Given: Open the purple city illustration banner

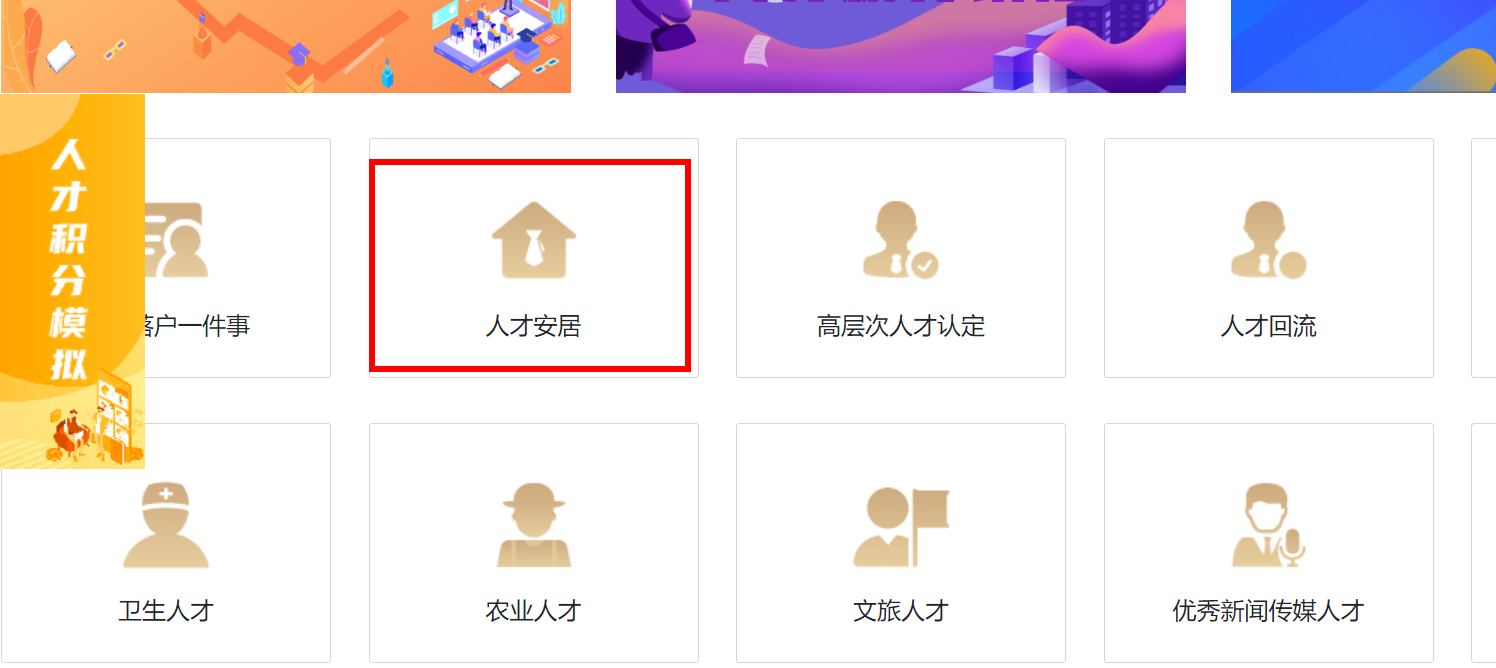Looking at the screenshot, I should click(901, 46).
